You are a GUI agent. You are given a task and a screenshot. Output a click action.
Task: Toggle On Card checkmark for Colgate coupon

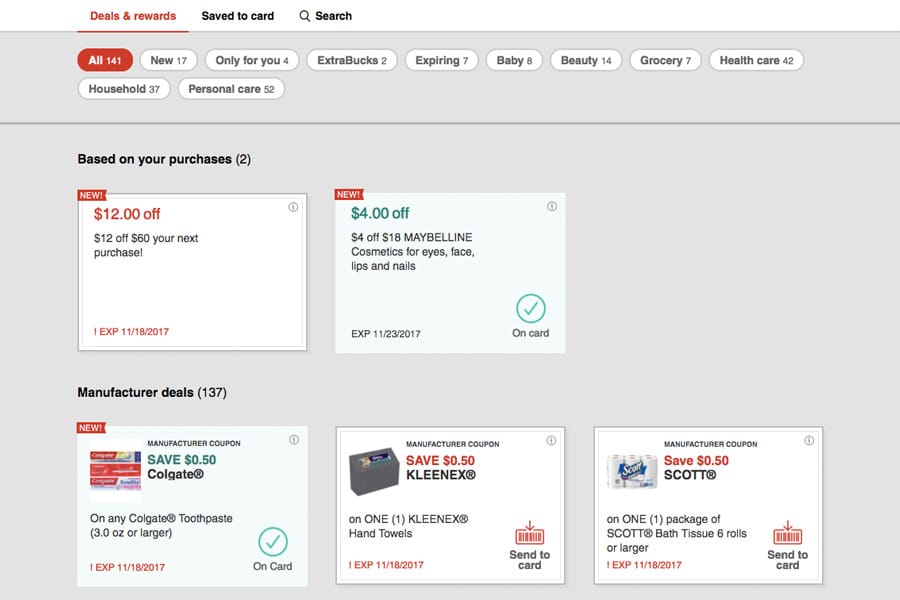click(273, 541)
